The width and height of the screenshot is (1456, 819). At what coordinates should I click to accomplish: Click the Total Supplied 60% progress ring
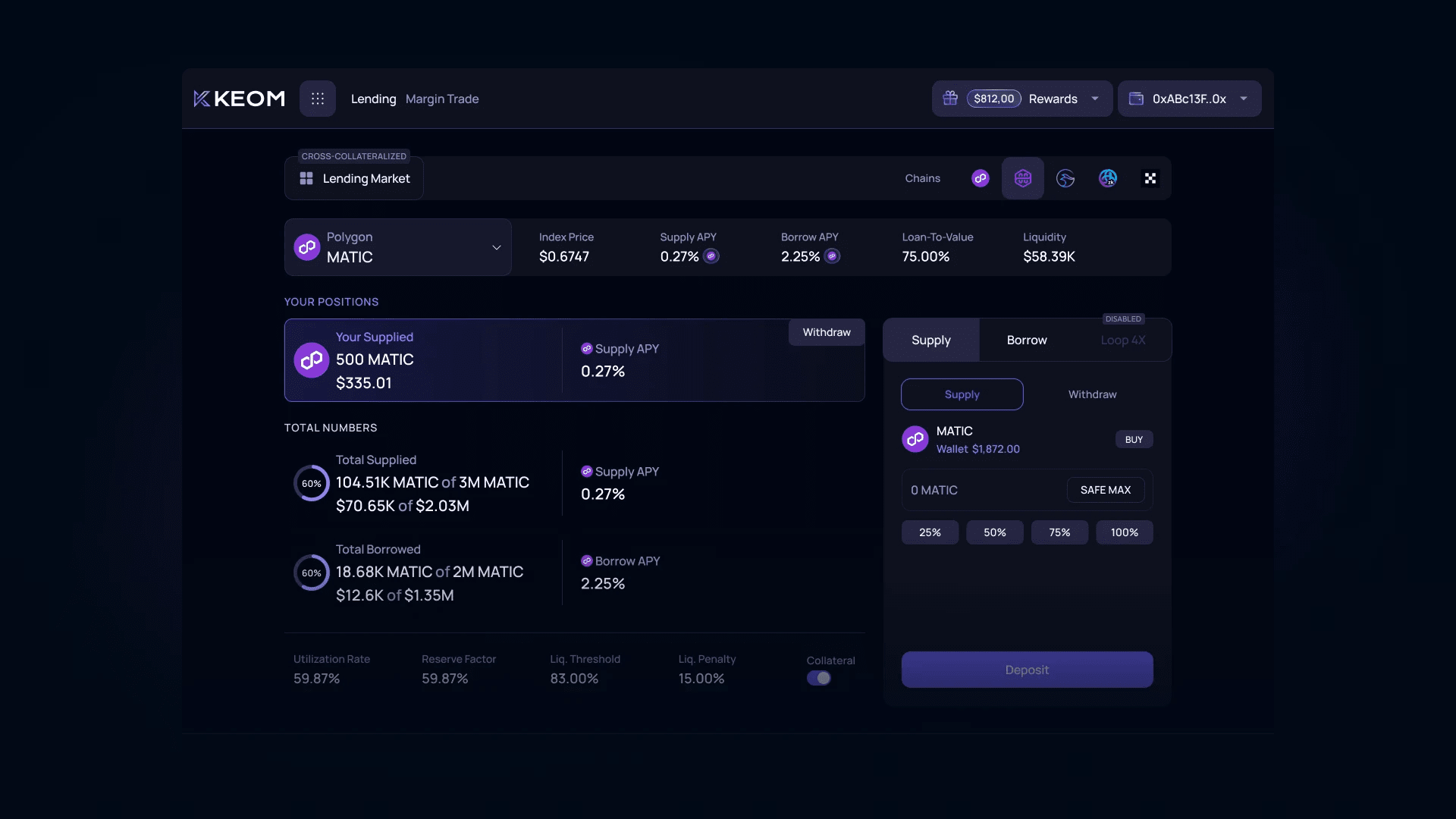[312, 483]
